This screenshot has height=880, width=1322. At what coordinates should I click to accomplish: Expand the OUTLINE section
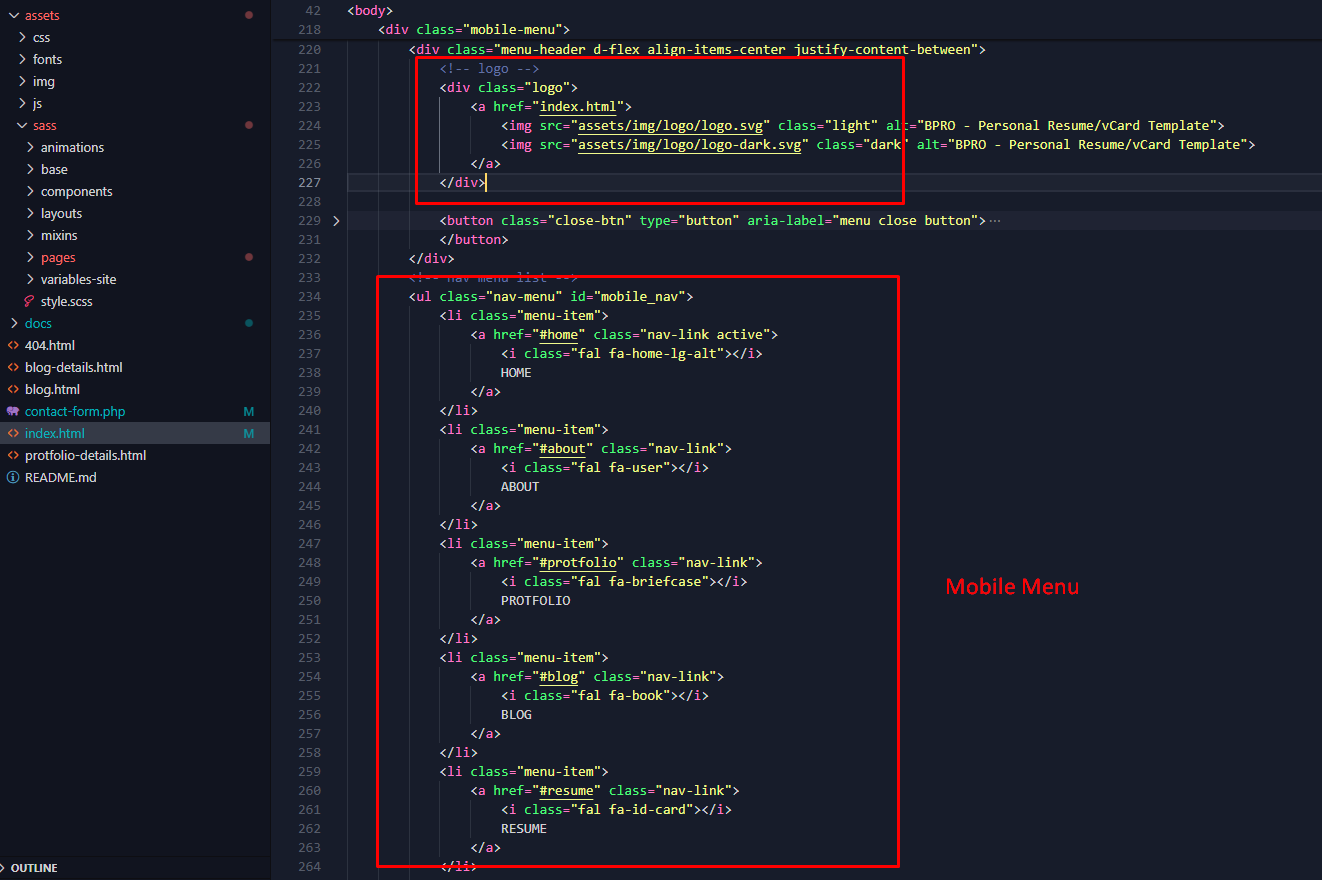coord(5,868)
